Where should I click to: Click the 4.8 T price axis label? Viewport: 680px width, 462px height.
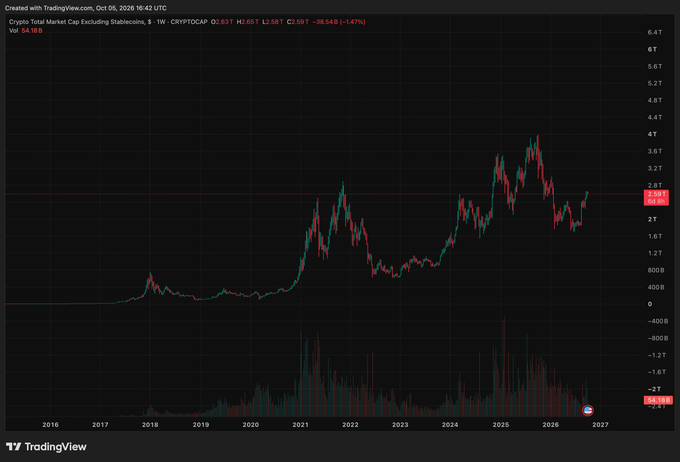pyautogui.click(x=655, y=100)
